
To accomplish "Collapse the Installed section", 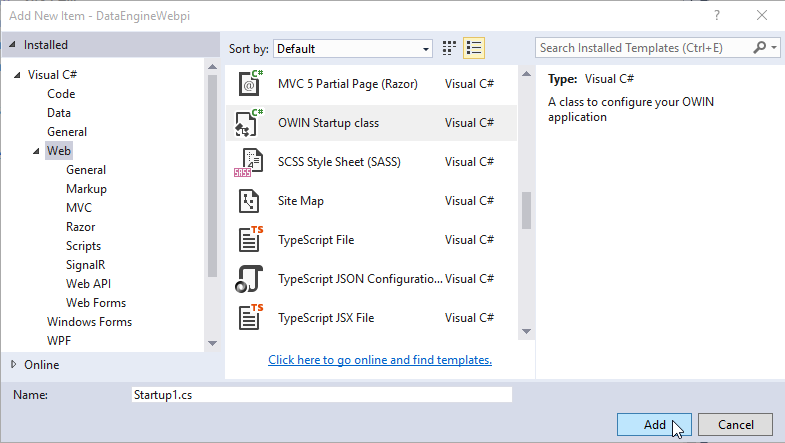I will click(x=13, y=45).
